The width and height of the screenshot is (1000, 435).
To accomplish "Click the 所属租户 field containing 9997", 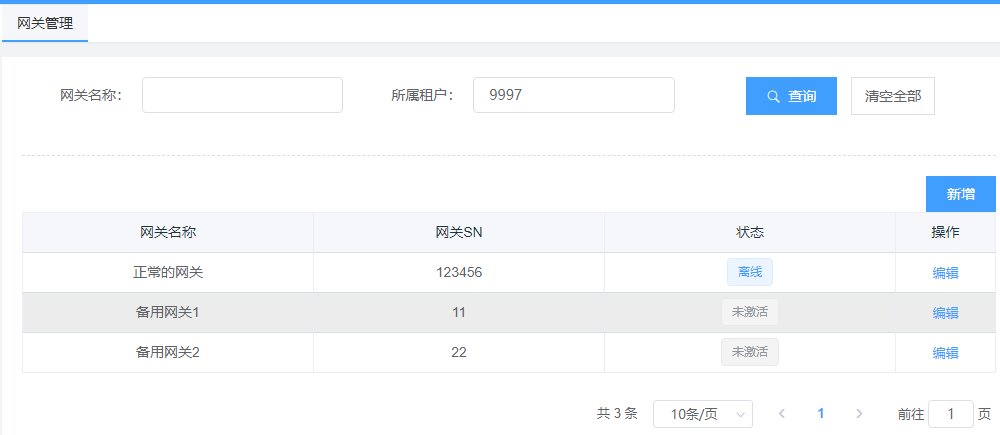I will (x=573, y=96).
